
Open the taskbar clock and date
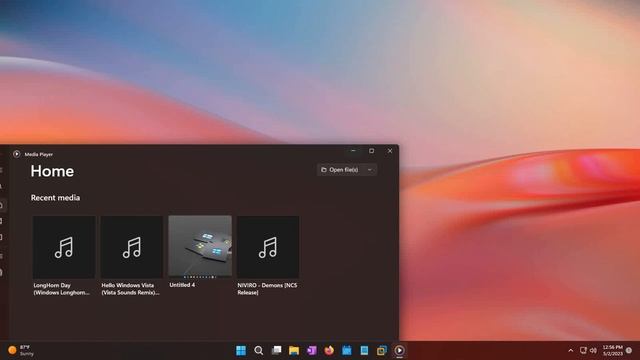click(613, 350)
